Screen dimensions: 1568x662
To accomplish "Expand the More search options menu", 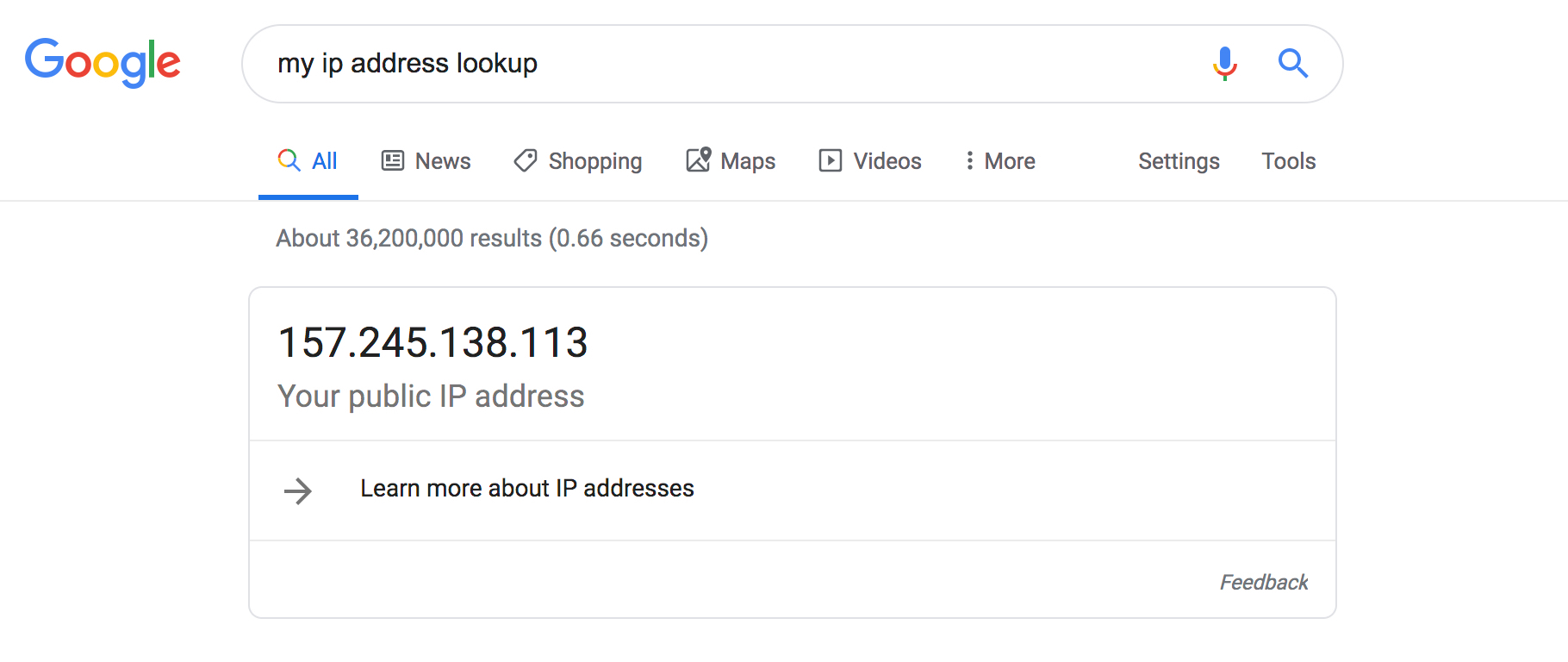I will click(999, 161).
